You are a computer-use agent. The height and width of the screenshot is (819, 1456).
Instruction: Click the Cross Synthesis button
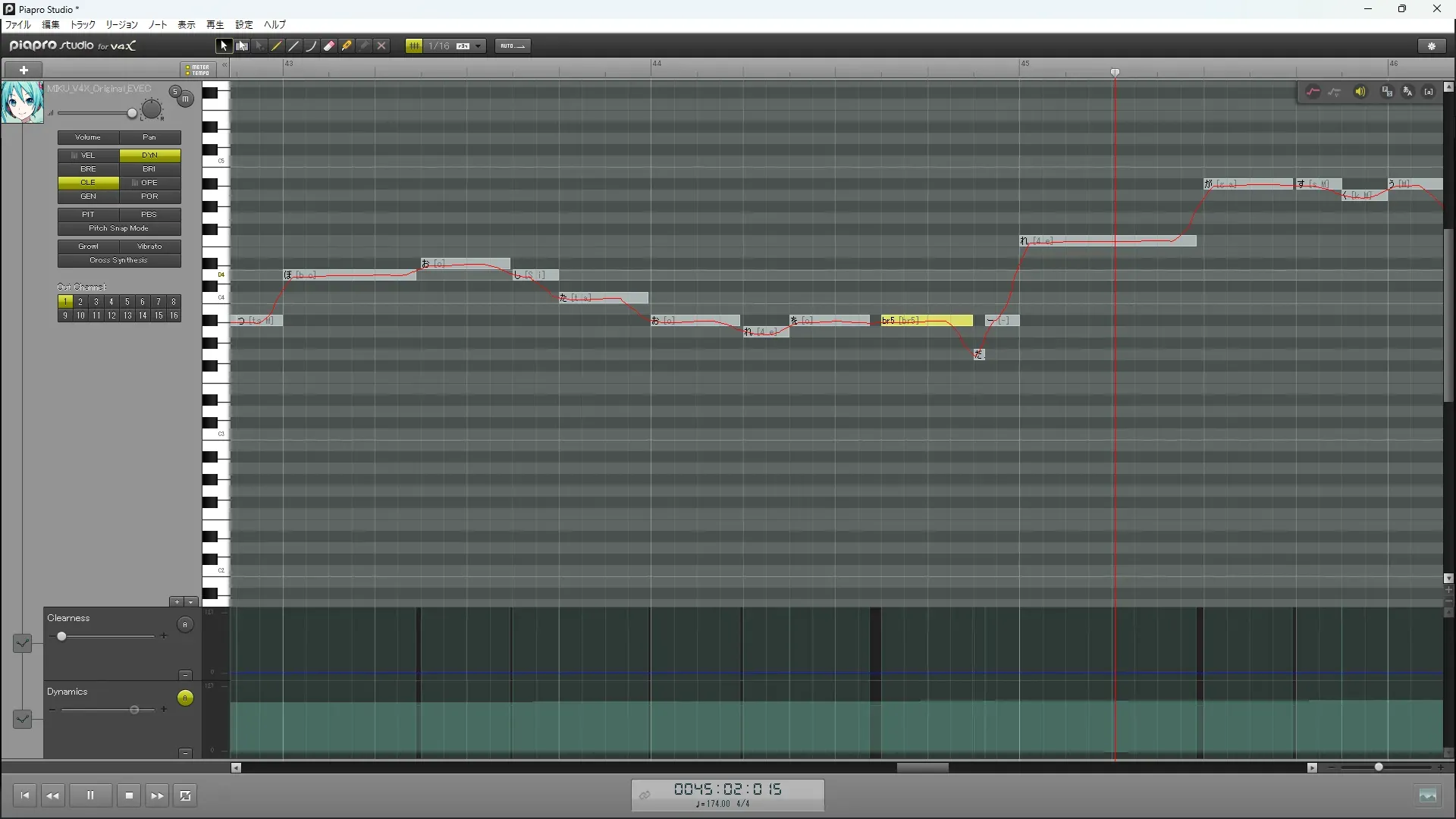[x=118, y=260]
